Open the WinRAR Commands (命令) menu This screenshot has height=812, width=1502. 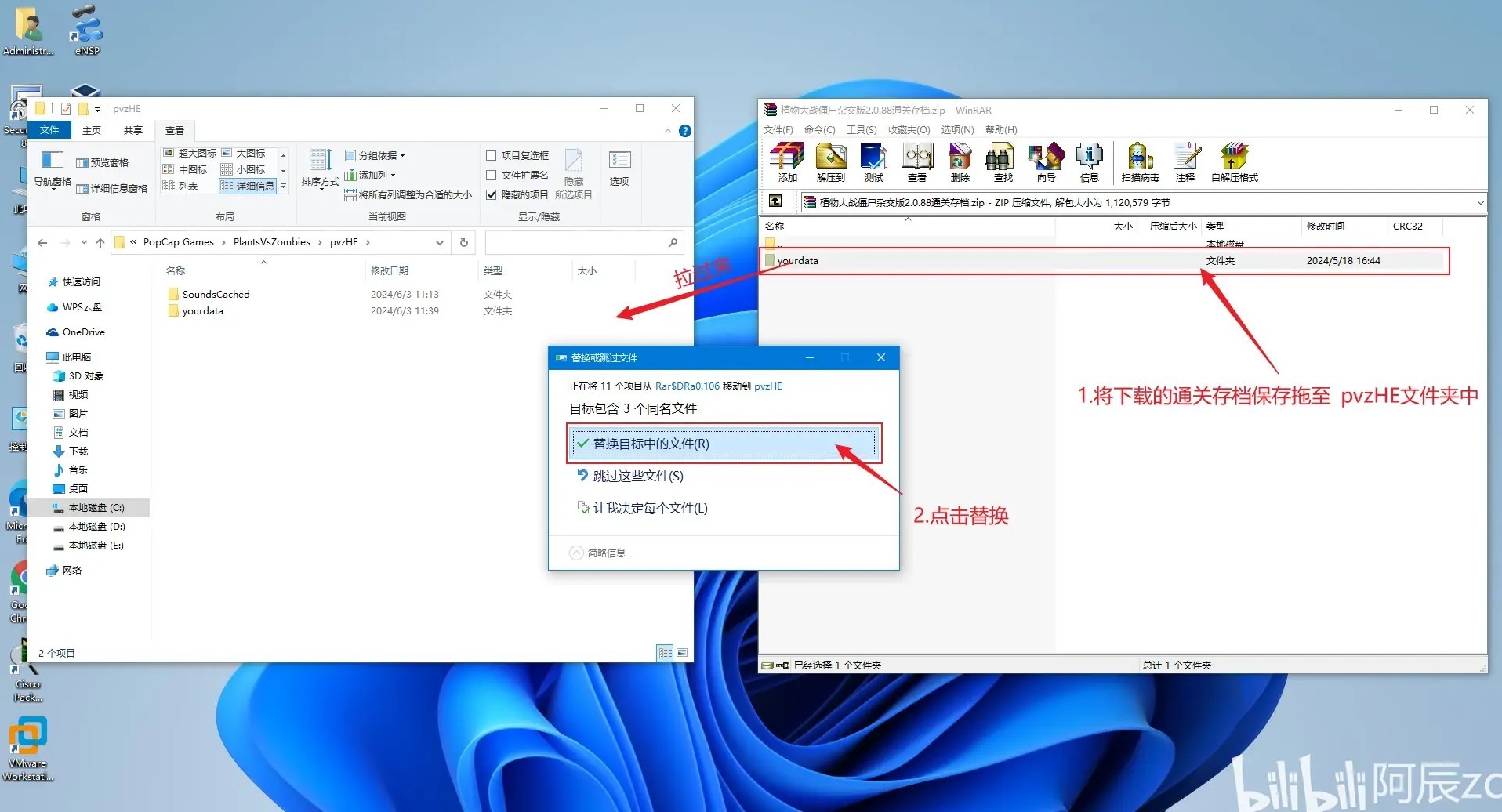tap(819, 129)
